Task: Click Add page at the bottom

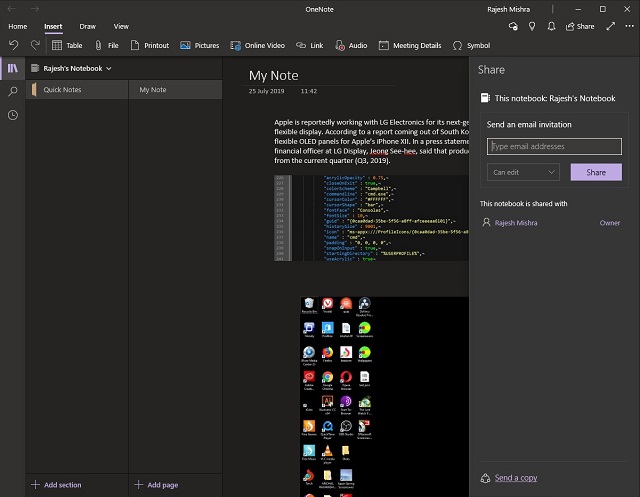Action: tap(156, 485)
